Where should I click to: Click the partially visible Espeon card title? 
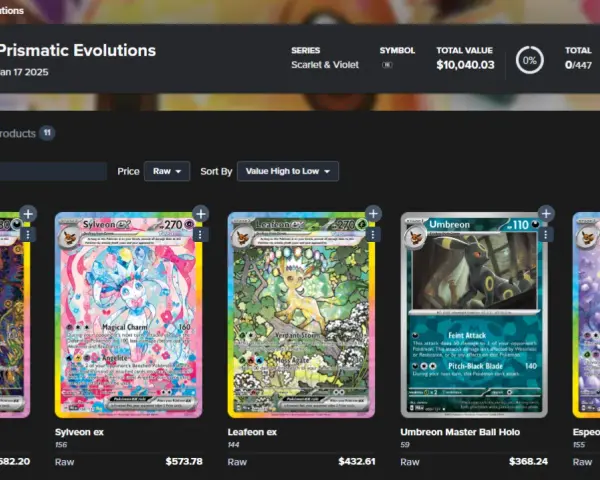point(586,432)
